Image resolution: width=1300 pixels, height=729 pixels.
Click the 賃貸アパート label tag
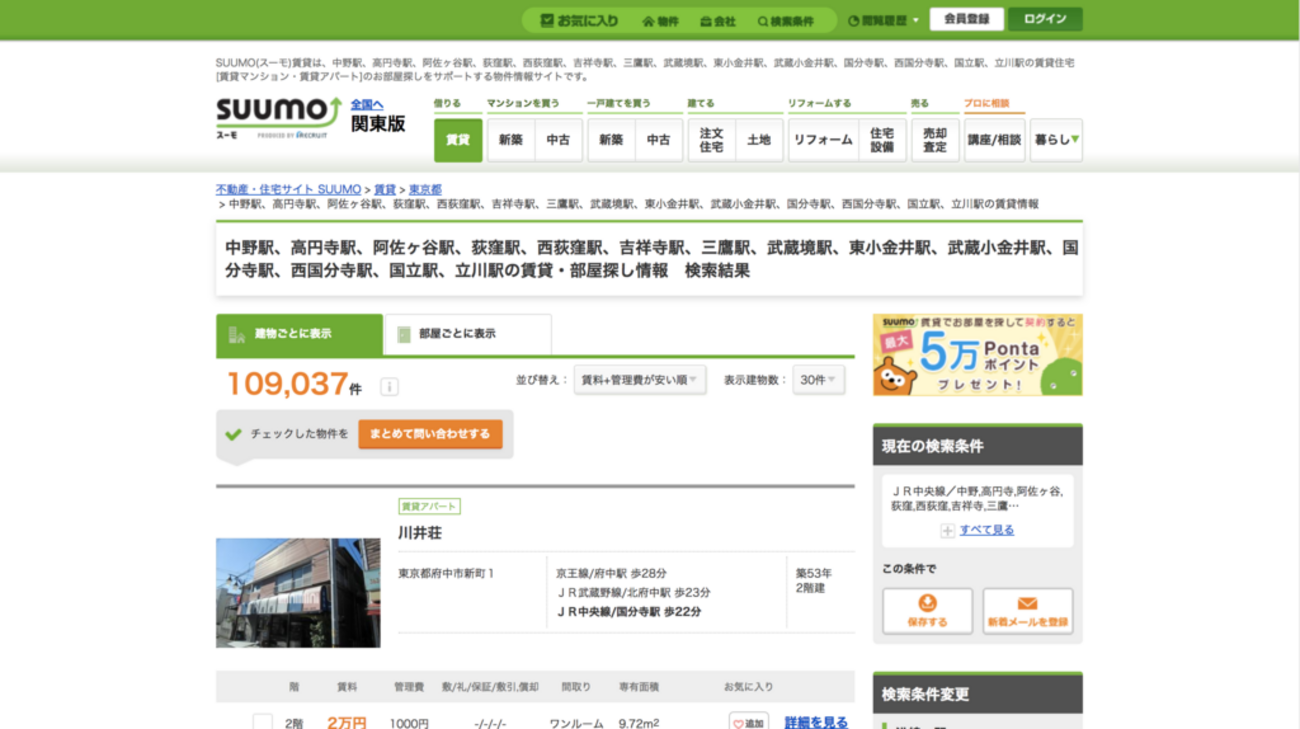pos(429,506)
